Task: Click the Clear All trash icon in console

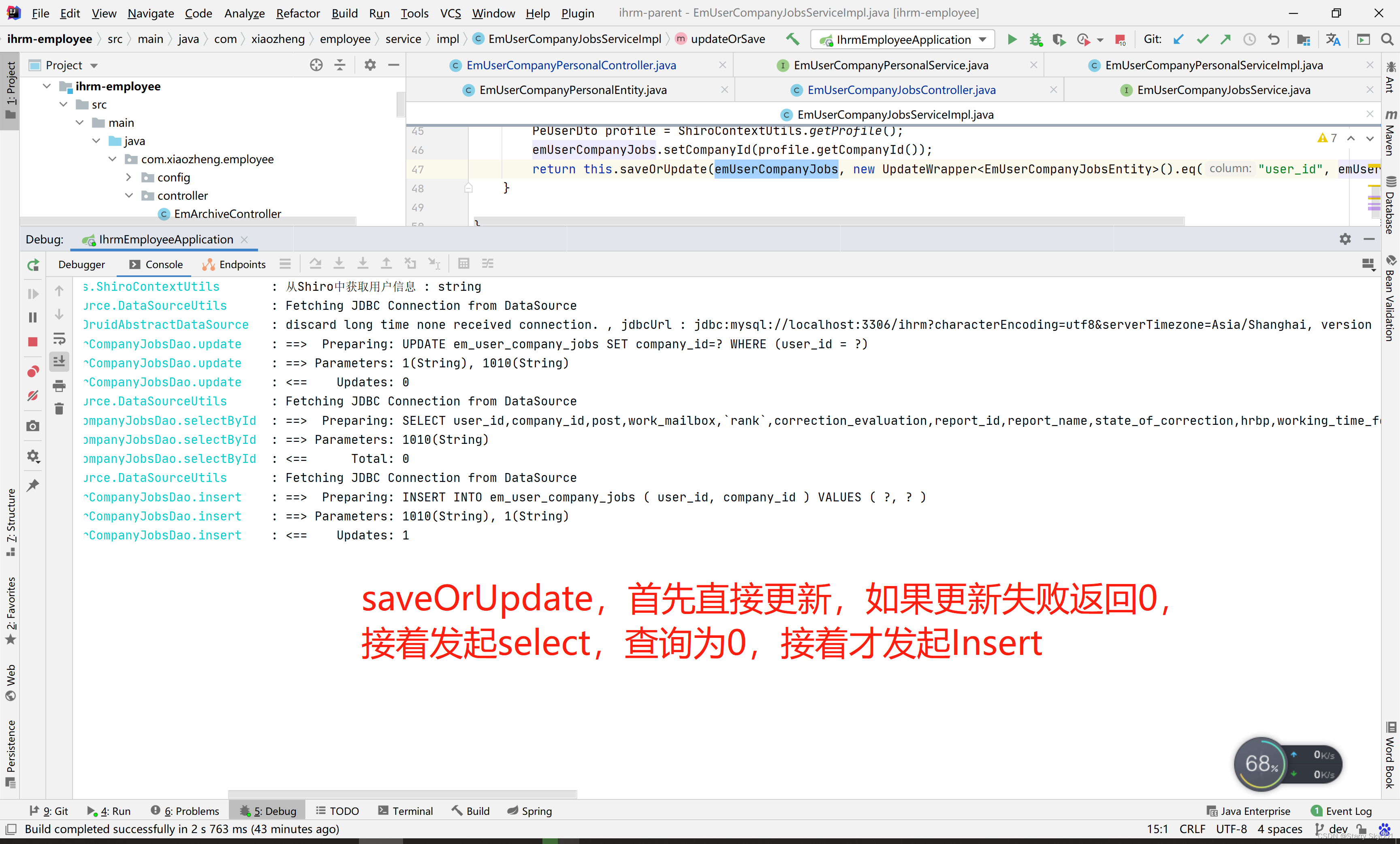Action: tap(59, 408)
